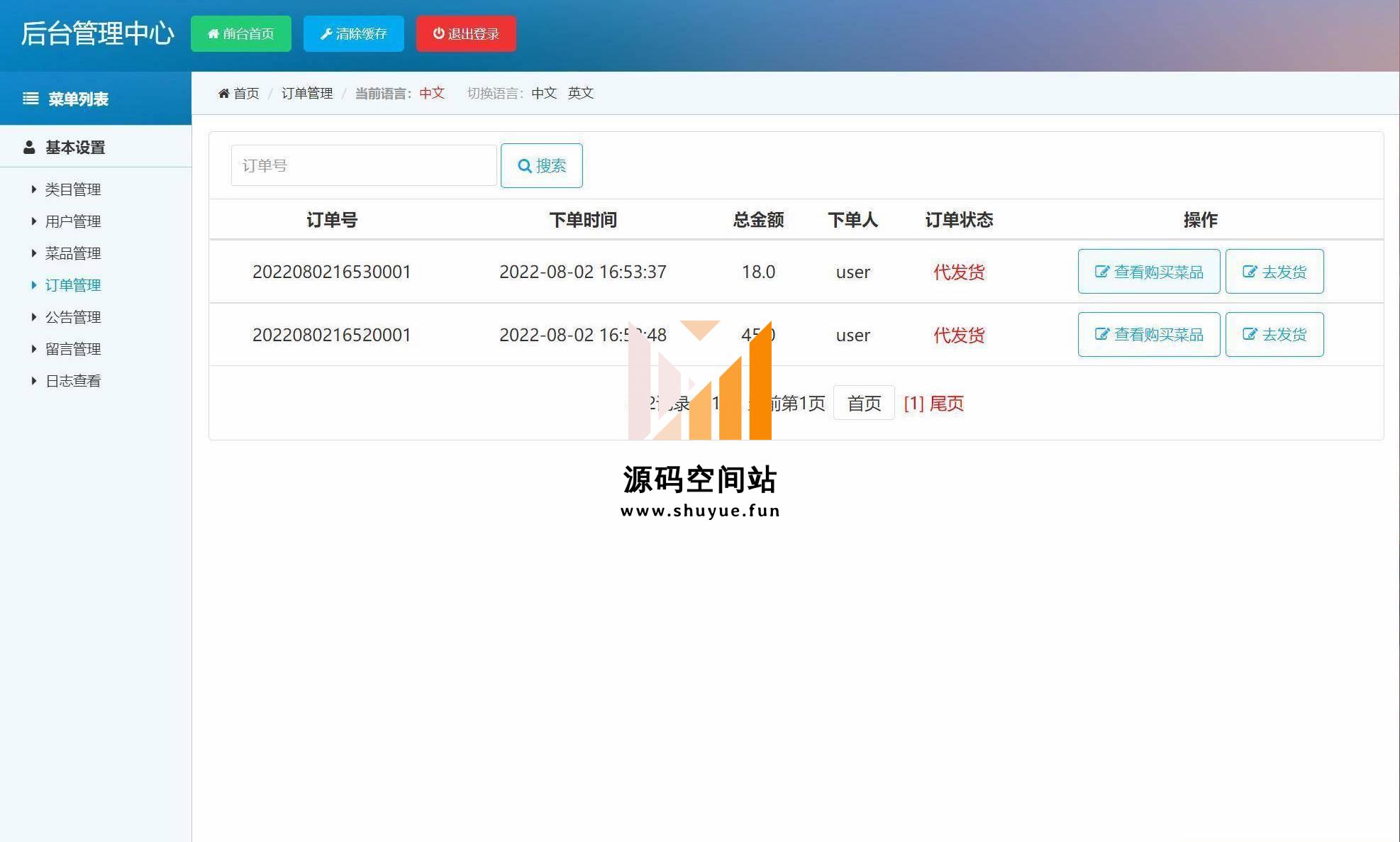Click edit icon on second order's 去发货
Viewport: 1400px width, 842px height.
click(1249, 335)
